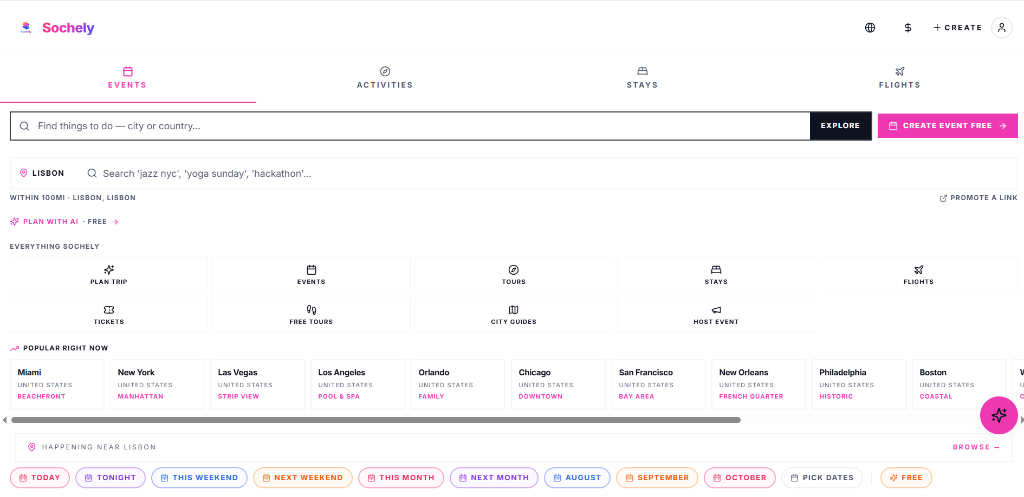Open the floating pink AI sparkle button
The image size is (1024, 497).
[x=999, y=415]
